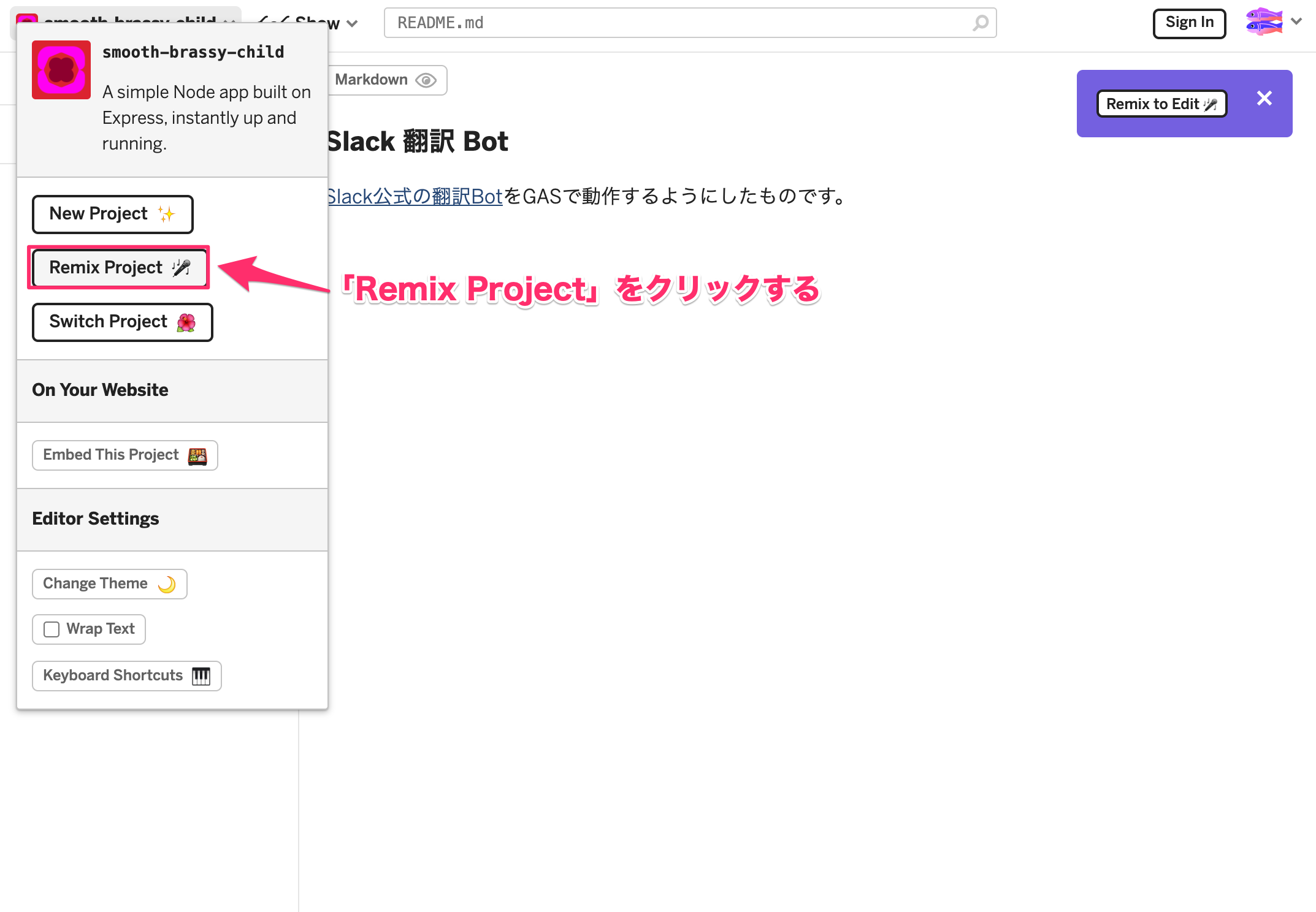
Task: Expand the user account chevron next to the avatar
Action: point(1297,21)
